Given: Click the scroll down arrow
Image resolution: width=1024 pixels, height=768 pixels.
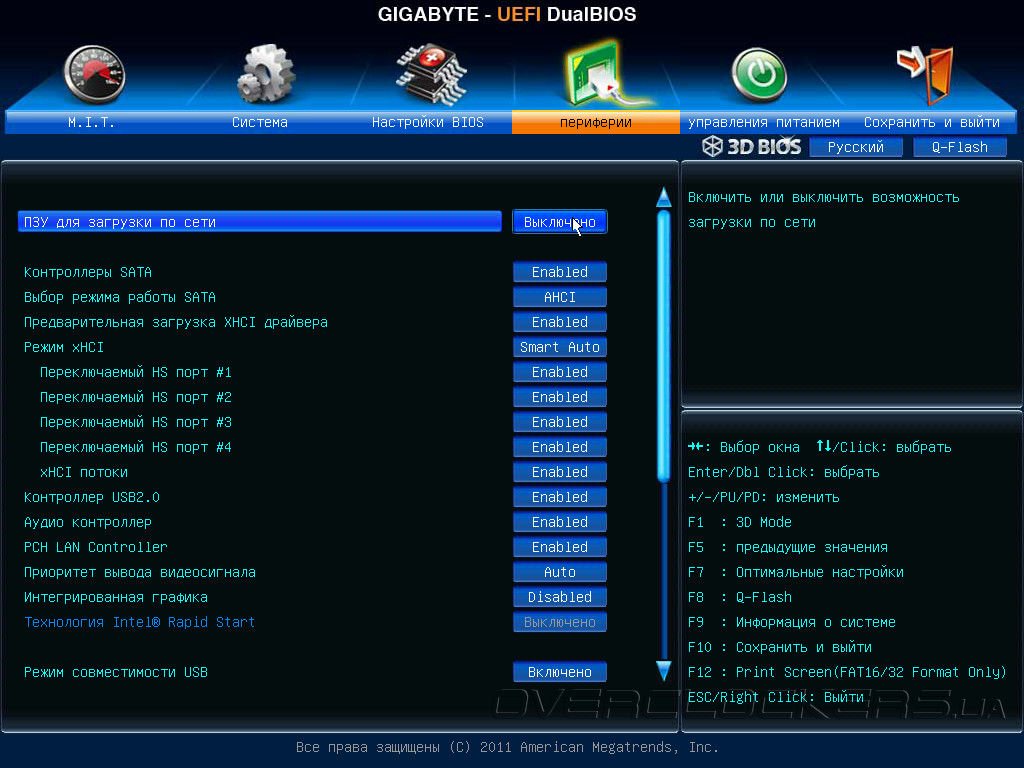Looking at the screenshot, I should click(x=664, y=670).
